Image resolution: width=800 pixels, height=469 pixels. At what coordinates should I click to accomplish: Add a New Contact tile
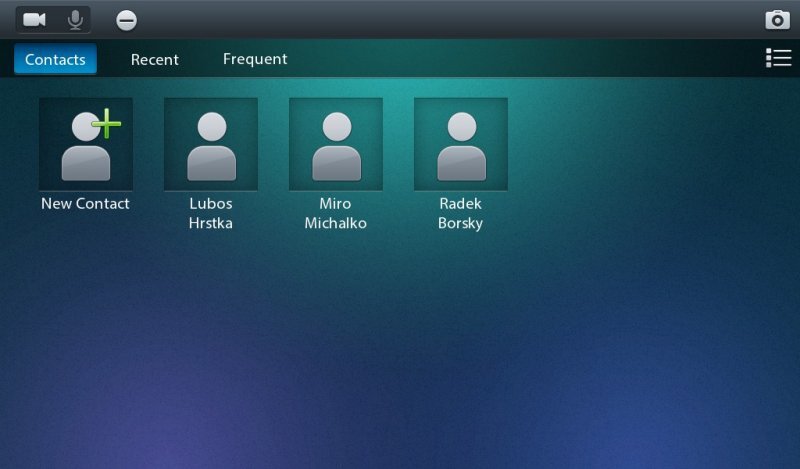[x=86, y=144]
